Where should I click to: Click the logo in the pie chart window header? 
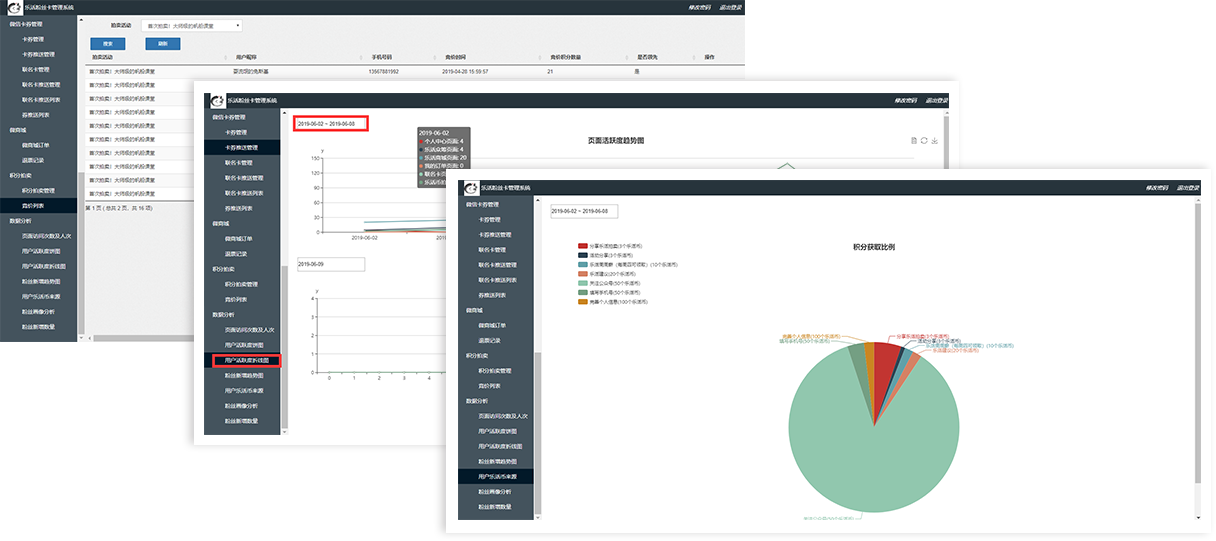pos(467,187)
